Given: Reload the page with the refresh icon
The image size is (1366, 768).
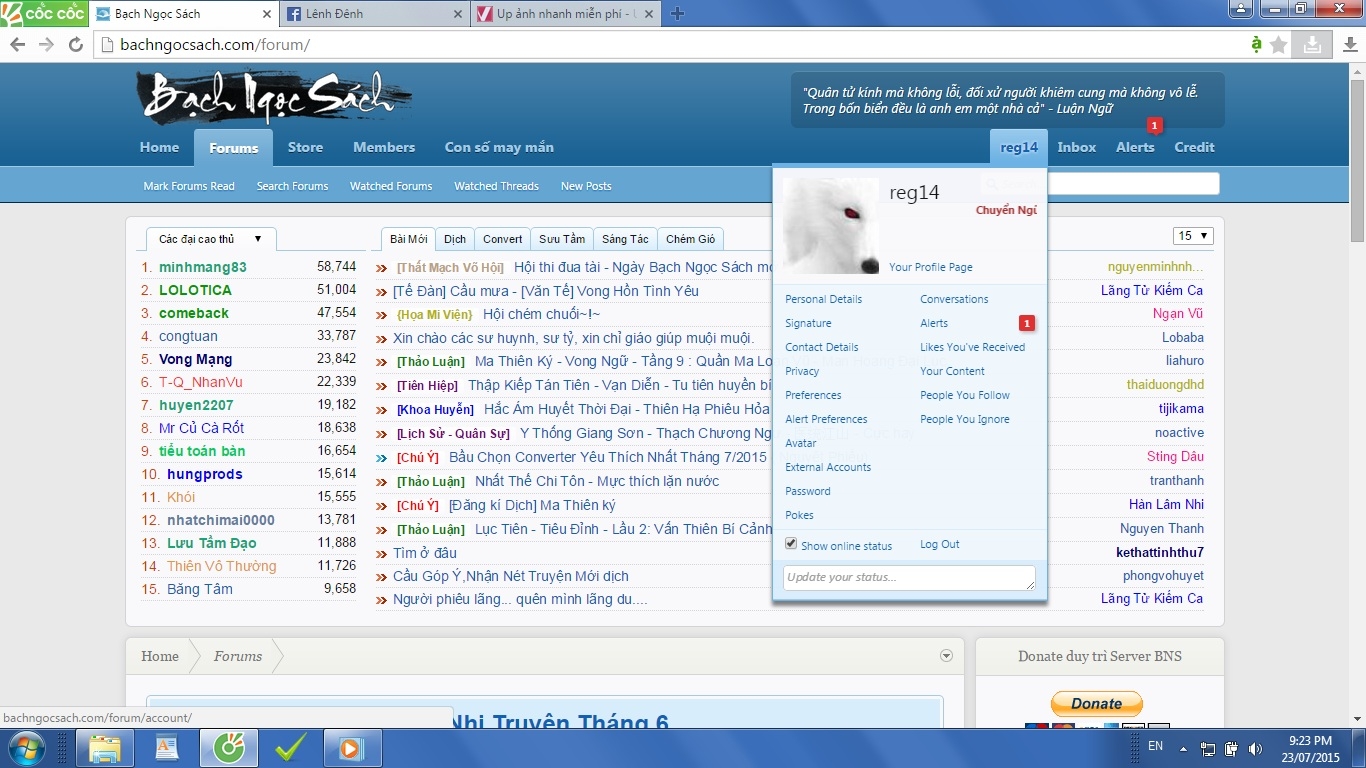Looking at the screenshot, I should coord(75,45).
